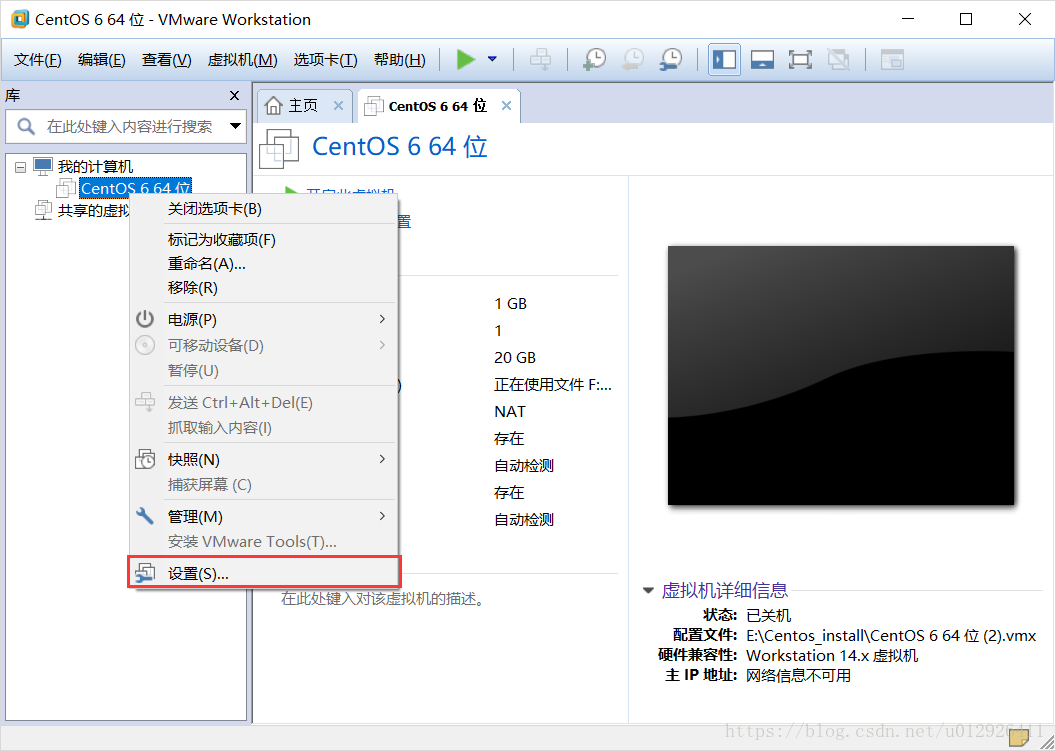Select 我的计算机 in the library tree
Viewport: 1056px width, 751px height.
(x=95, y=166)
